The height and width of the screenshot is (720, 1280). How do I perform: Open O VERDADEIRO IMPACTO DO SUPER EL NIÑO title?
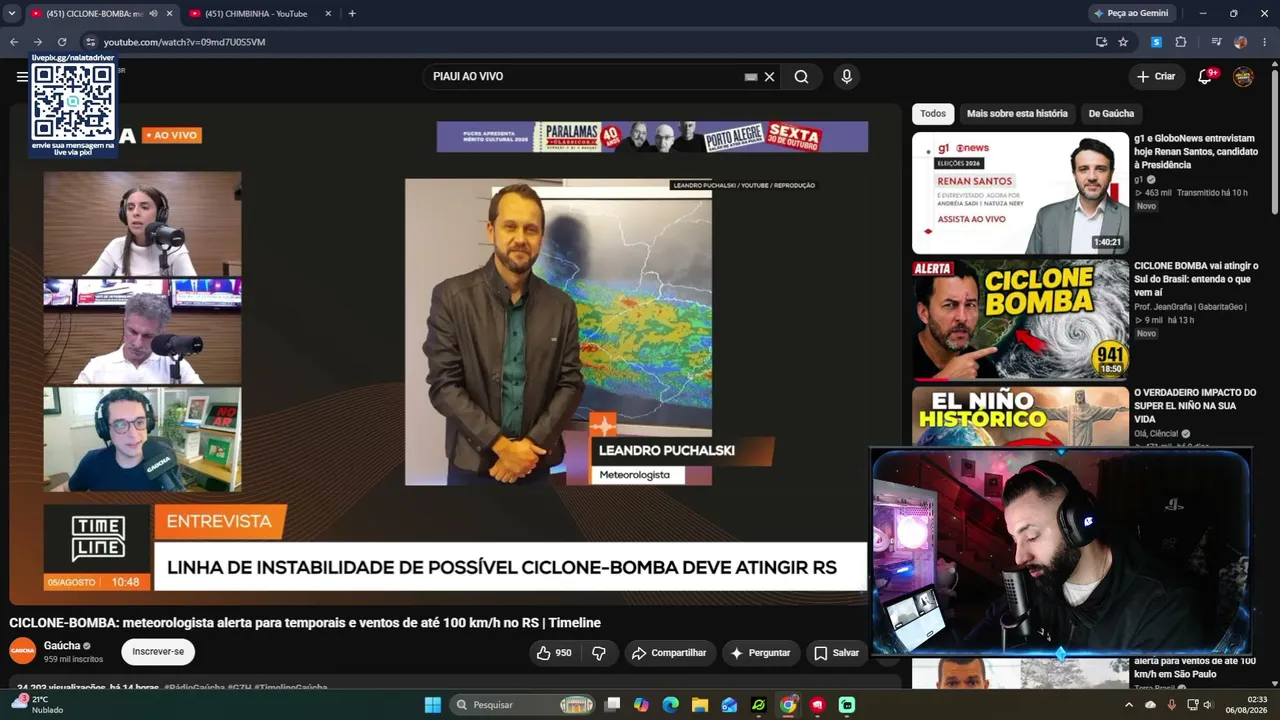click(1195, 406)
